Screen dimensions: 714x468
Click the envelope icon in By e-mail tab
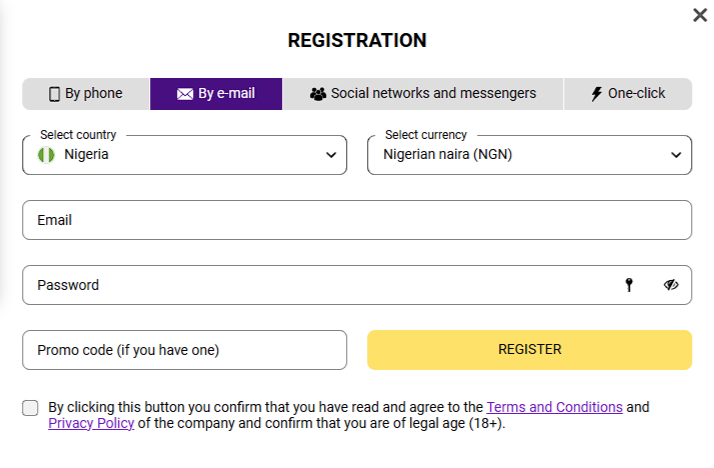point(185,94)
